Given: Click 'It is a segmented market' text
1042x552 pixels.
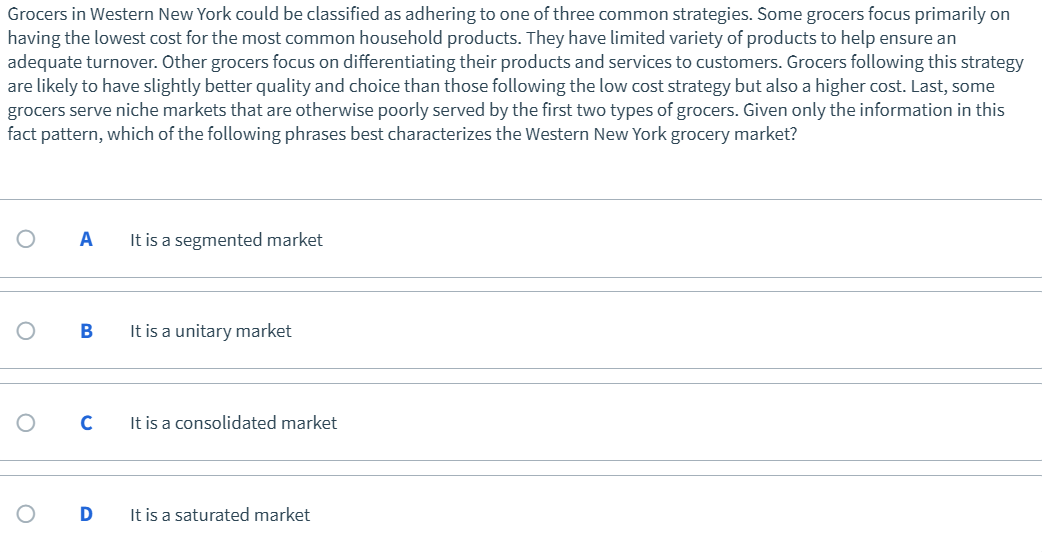Looking at the screenshot, I should [x=226, y=240].
